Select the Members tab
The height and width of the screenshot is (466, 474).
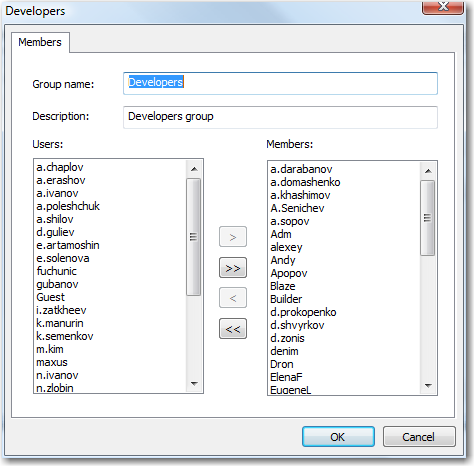click(x=40, y=42)
